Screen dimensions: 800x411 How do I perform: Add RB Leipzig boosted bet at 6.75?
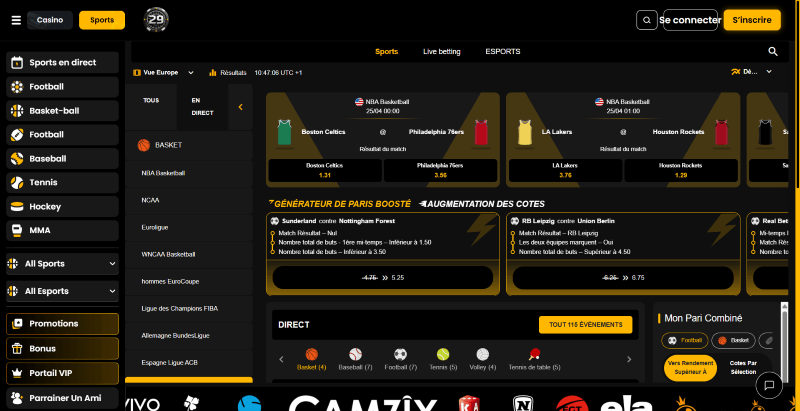(x=623, y=278)
